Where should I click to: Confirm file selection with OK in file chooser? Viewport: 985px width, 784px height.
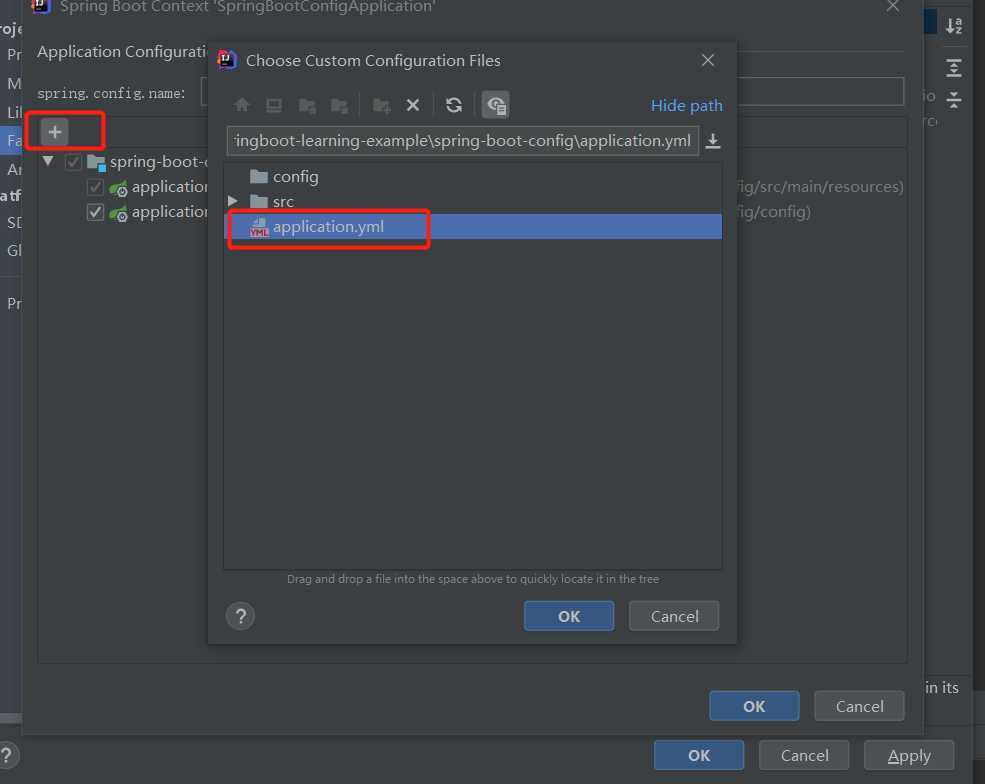pyautogui.click(x=569, y=616)
